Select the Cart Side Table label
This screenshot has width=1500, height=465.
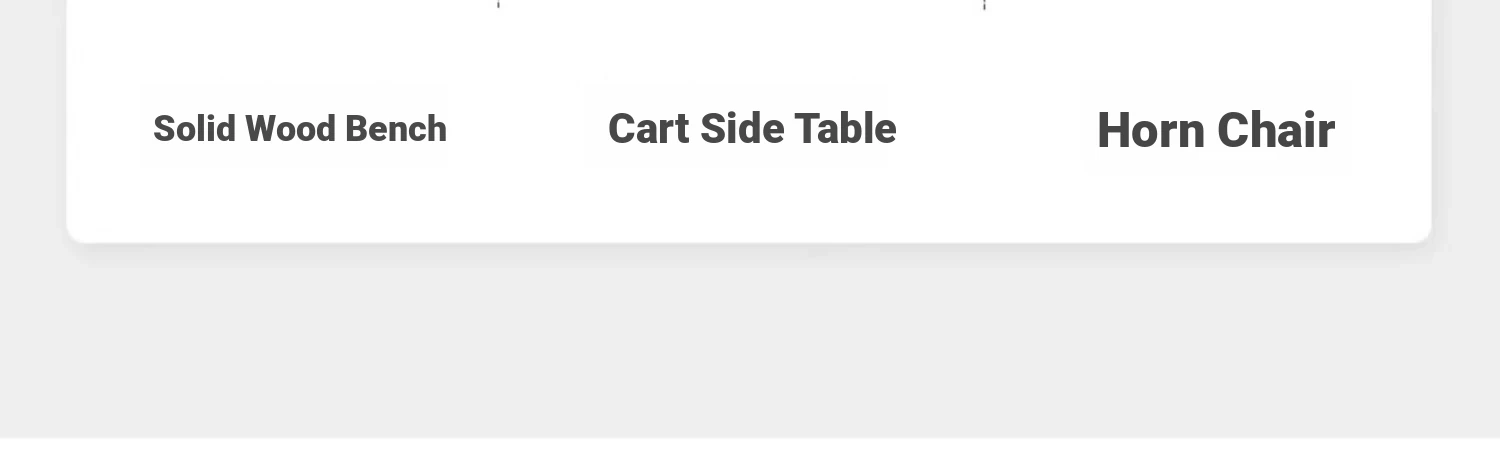pyautogui.click(x=752, y=129)
